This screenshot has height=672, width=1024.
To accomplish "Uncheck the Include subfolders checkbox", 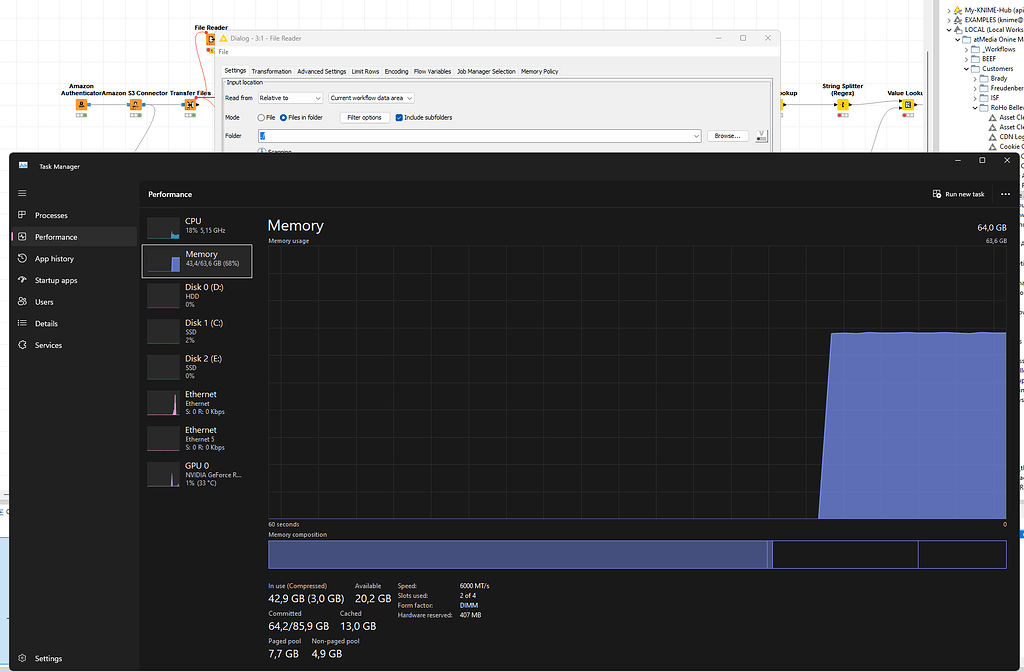I will click(399, 118).
